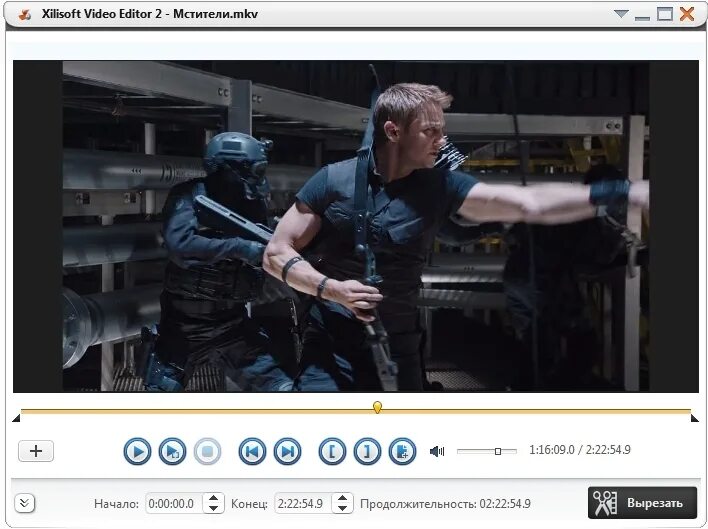
Task: Jump to the next frame marker
Action: [x=287, y=451]
